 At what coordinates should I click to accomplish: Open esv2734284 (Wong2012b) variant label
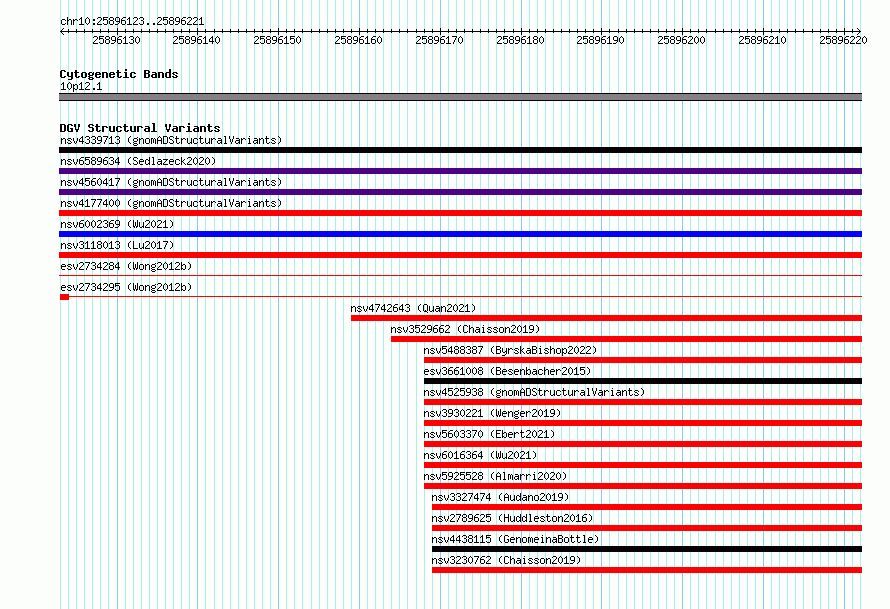click(126, 266)
